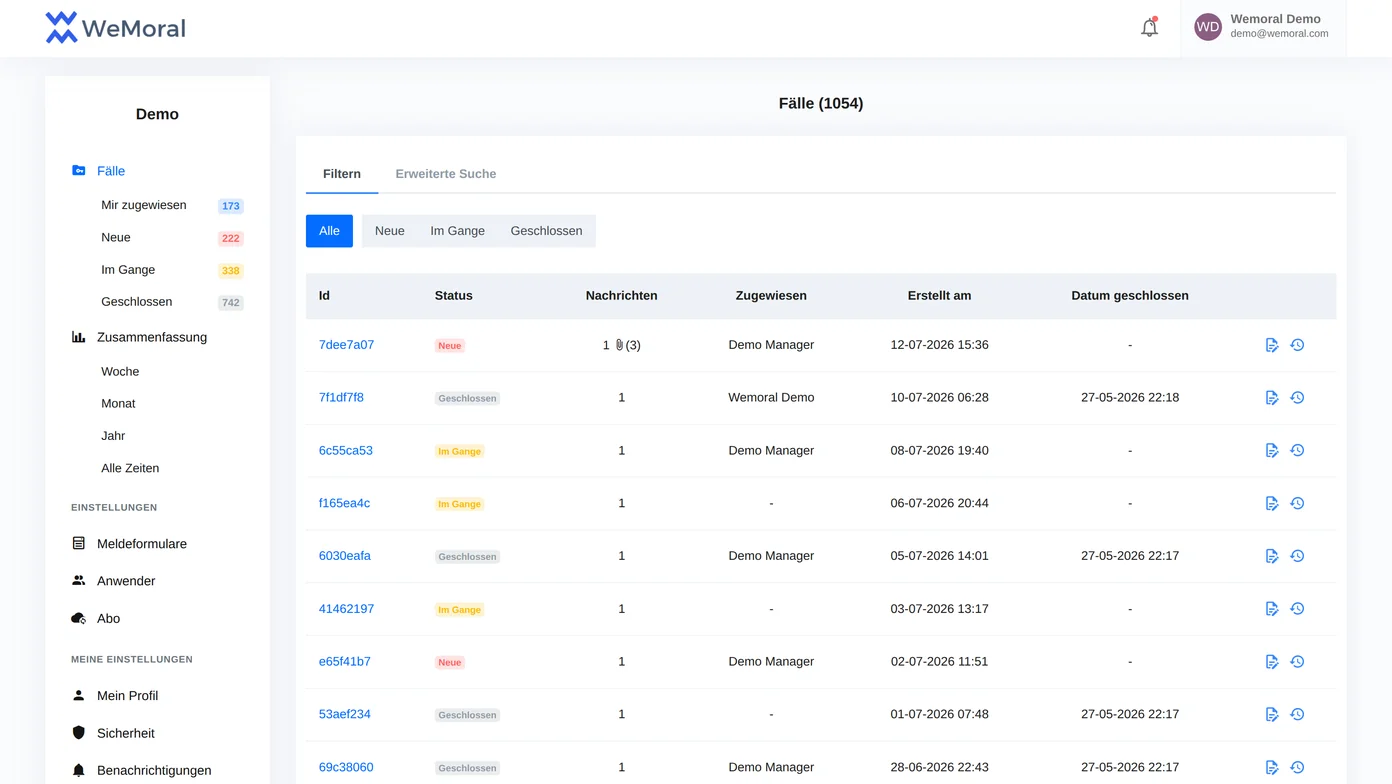Open case link 41462197
1392x784 pixels.
click(x=346, y=609)
